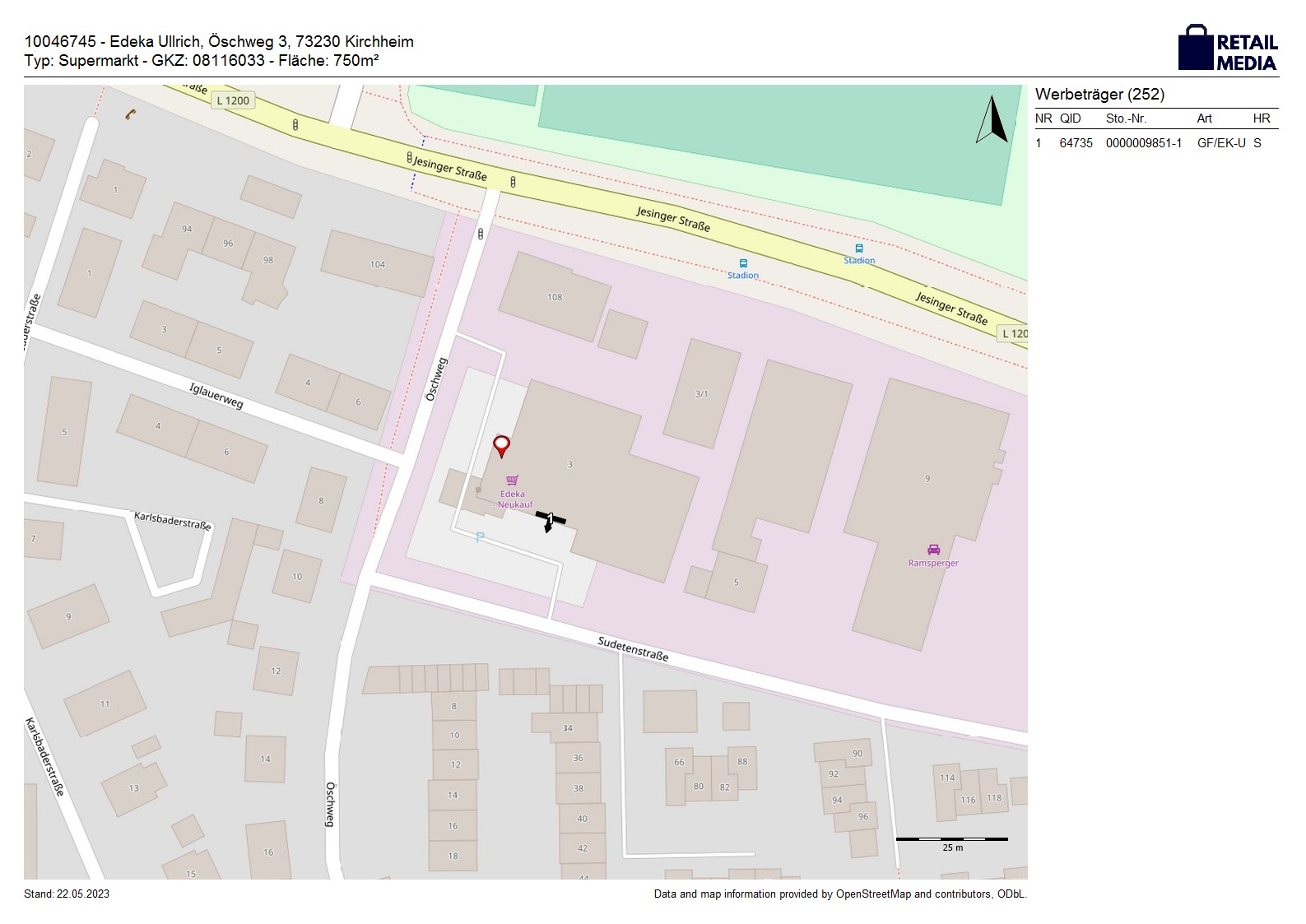Click the telephone icon on the map

(x=130, y=114)
